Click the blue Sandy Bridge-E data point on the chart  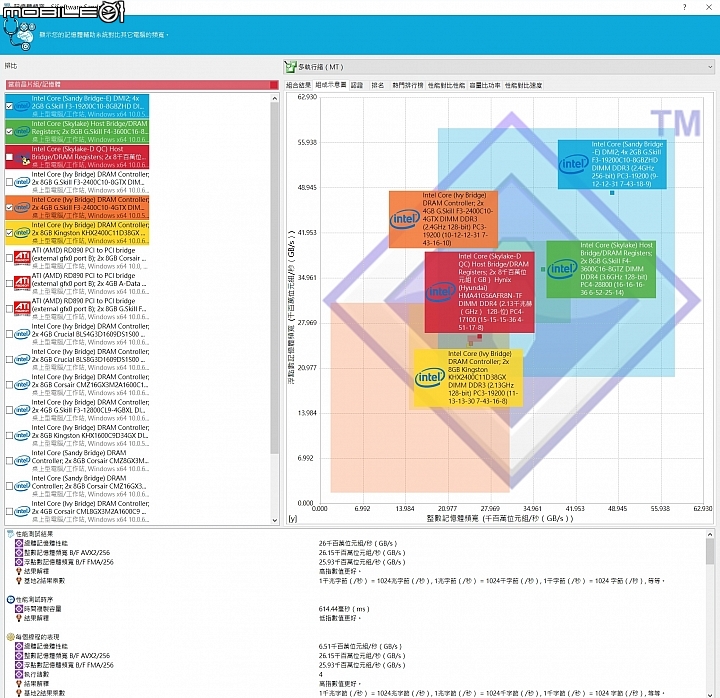click(612, 193)
